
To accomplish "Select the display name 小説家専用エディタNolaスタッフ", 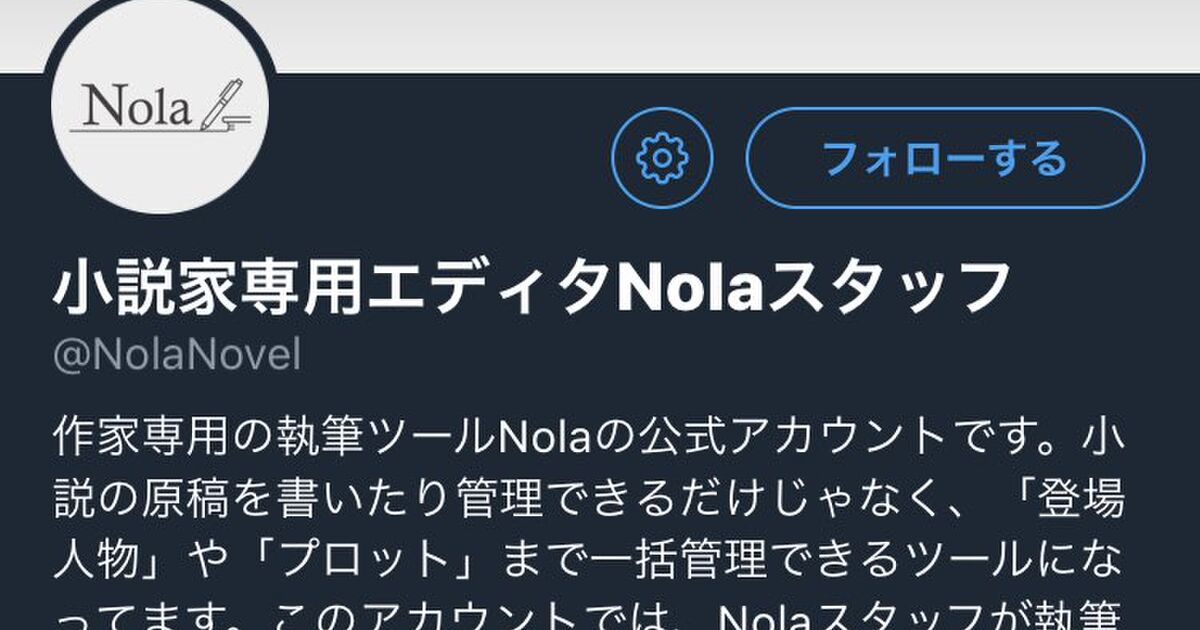I will coord(534,288).
